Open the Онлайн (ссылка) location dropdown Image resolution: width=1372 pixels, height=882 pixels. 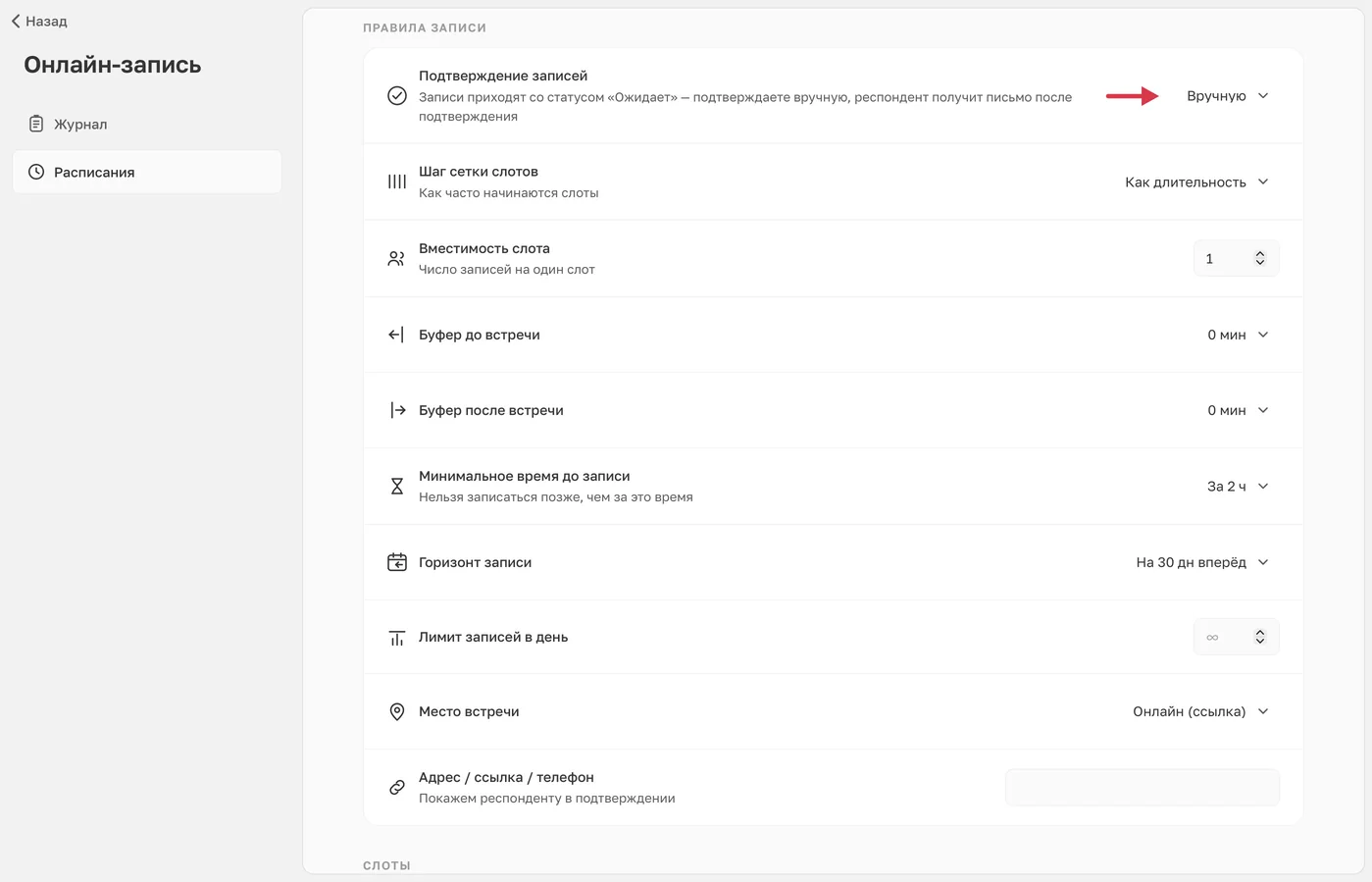click(1201, 711)
